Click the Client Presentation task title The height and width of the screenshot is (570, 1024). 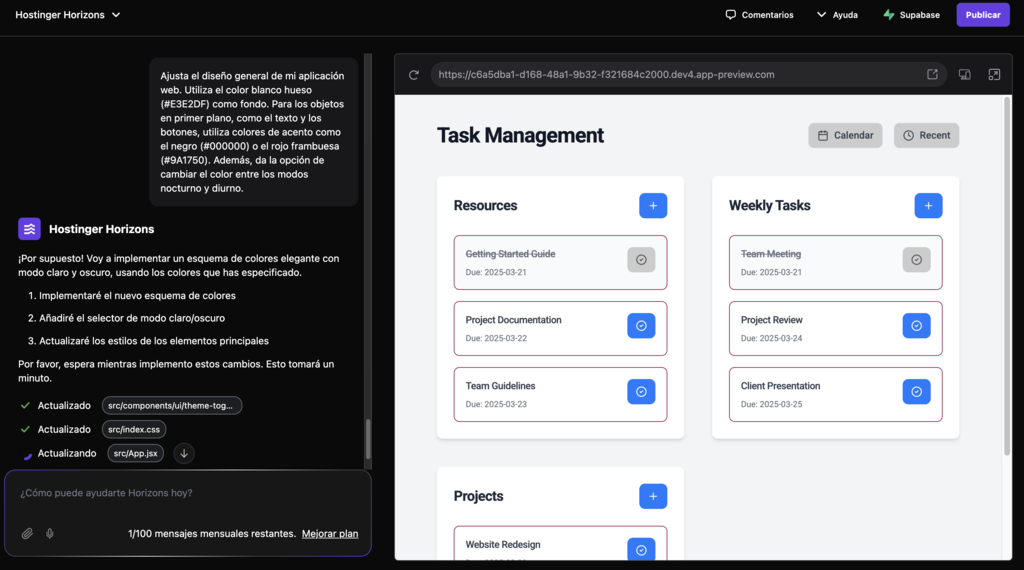[780, 386]
